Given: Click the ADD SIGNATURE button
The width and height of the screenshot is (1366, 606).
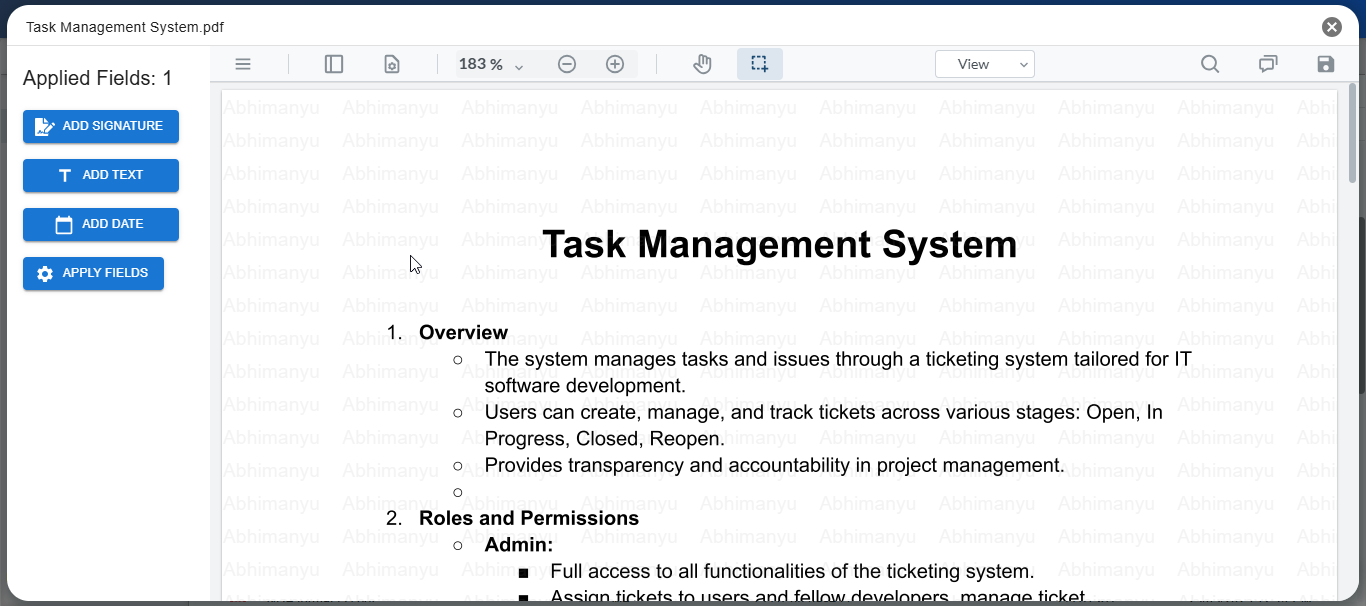Looking at the screenshot, I should [x=101, y=126].
